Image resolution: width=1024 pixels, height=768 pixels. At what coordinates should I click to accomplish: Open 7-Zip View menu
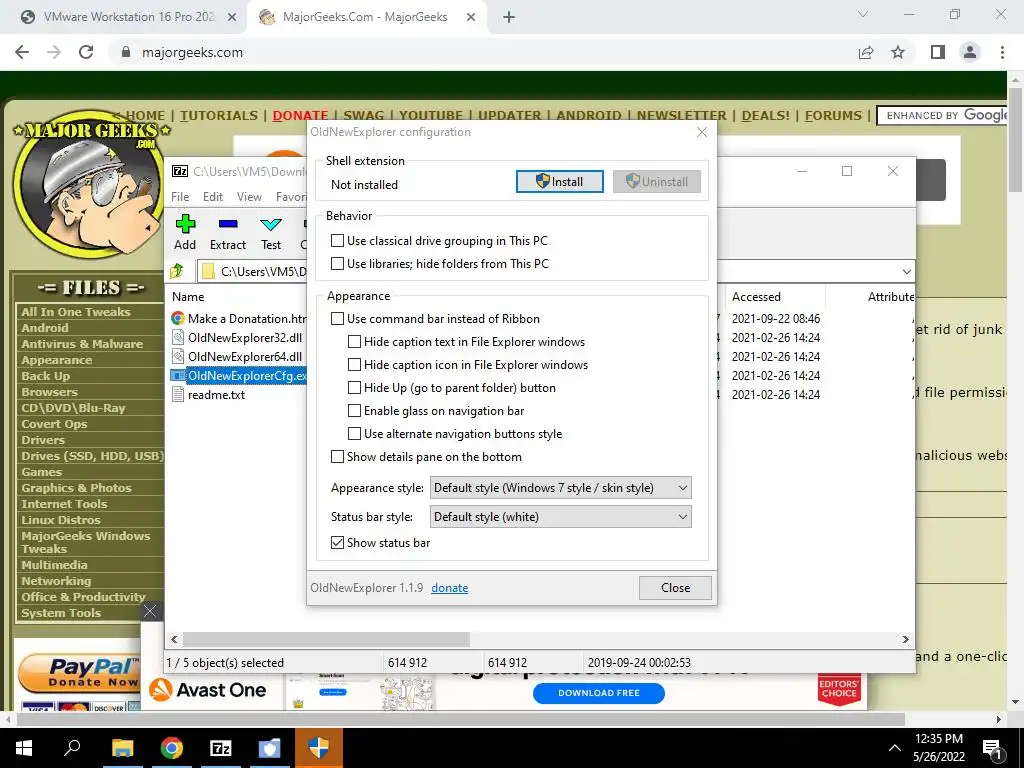249,197
